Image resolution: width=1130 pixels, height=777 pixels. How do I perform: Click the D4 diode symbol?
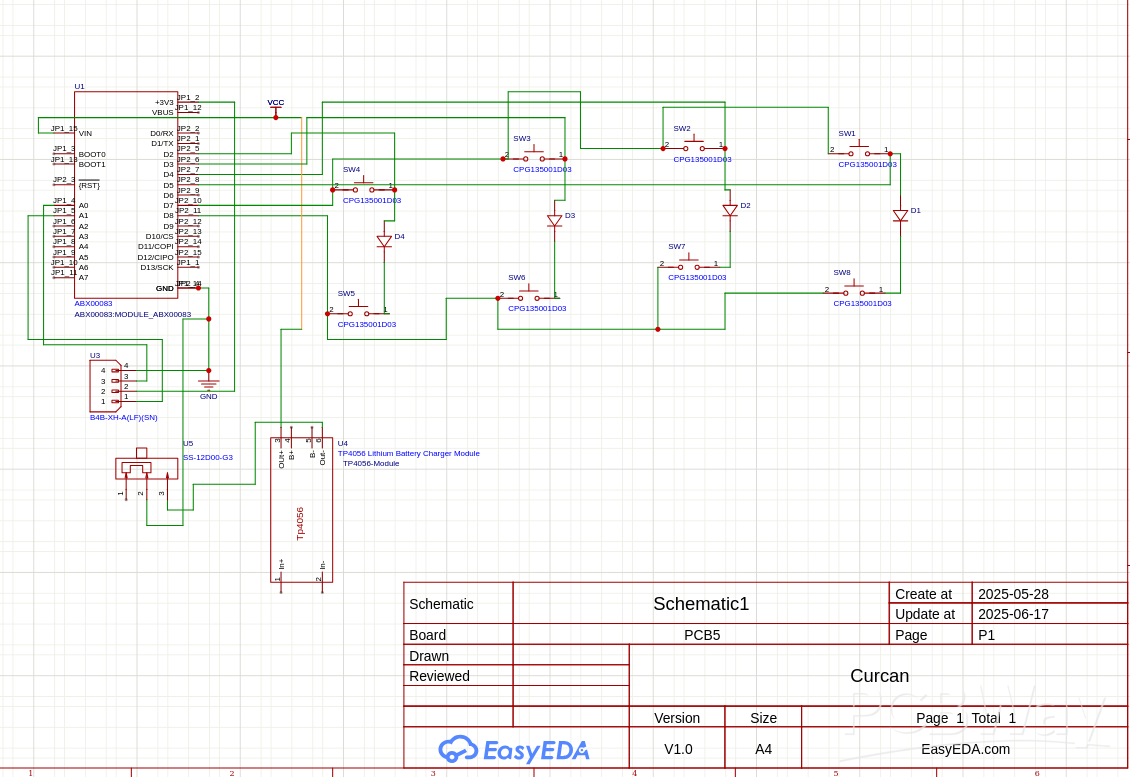click(384, 241)
